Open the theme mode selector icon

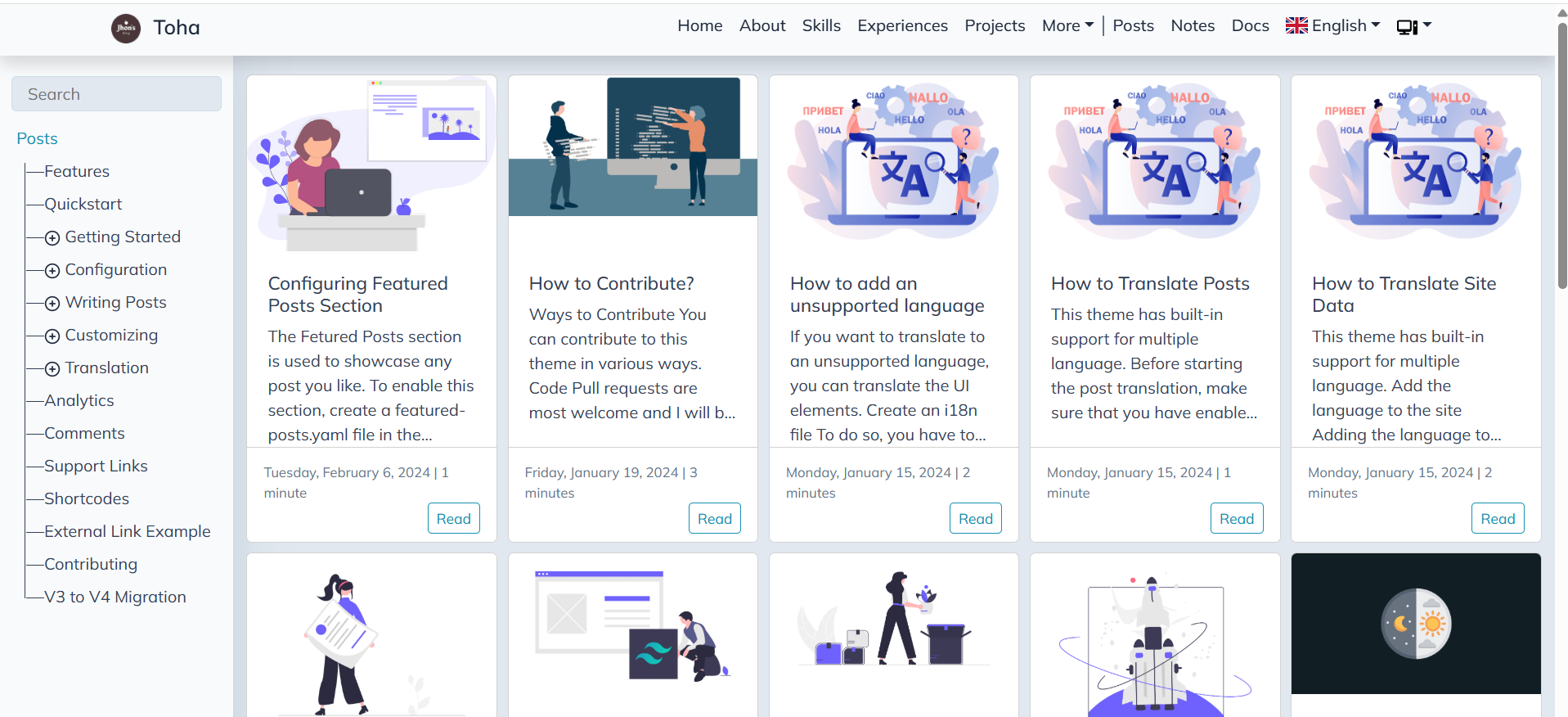point(1413,26)
